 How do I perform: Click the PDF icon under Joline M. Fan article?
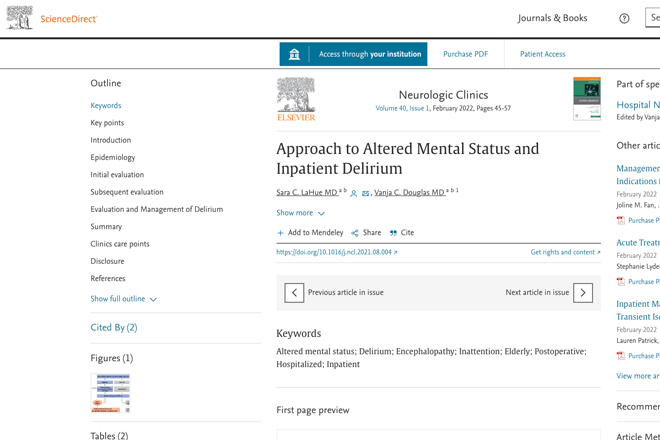pyautogui.click(x=620, y=220)
